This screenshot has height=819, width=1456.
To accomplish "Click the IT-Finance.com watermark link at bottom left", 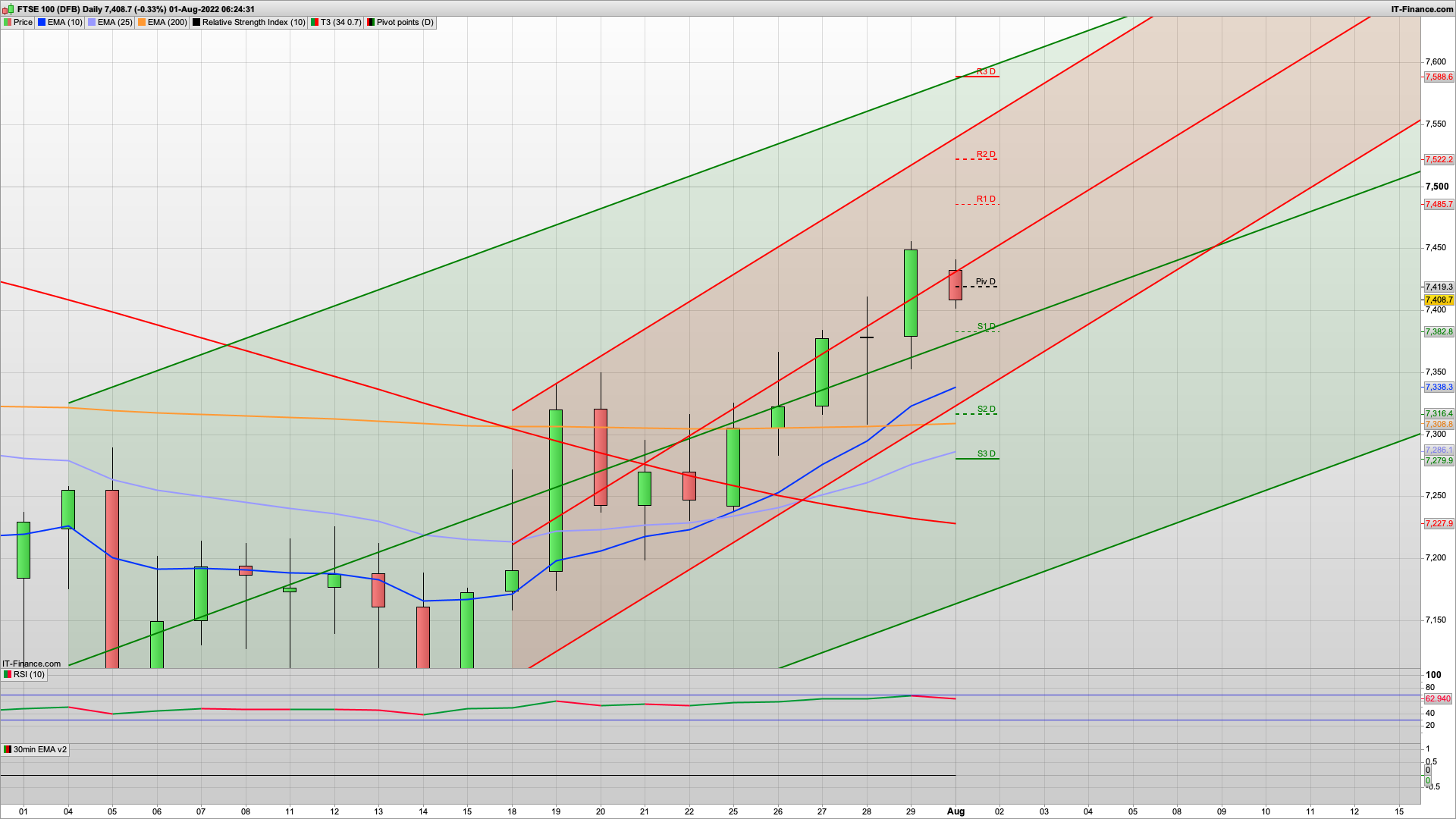I will 31,664.
